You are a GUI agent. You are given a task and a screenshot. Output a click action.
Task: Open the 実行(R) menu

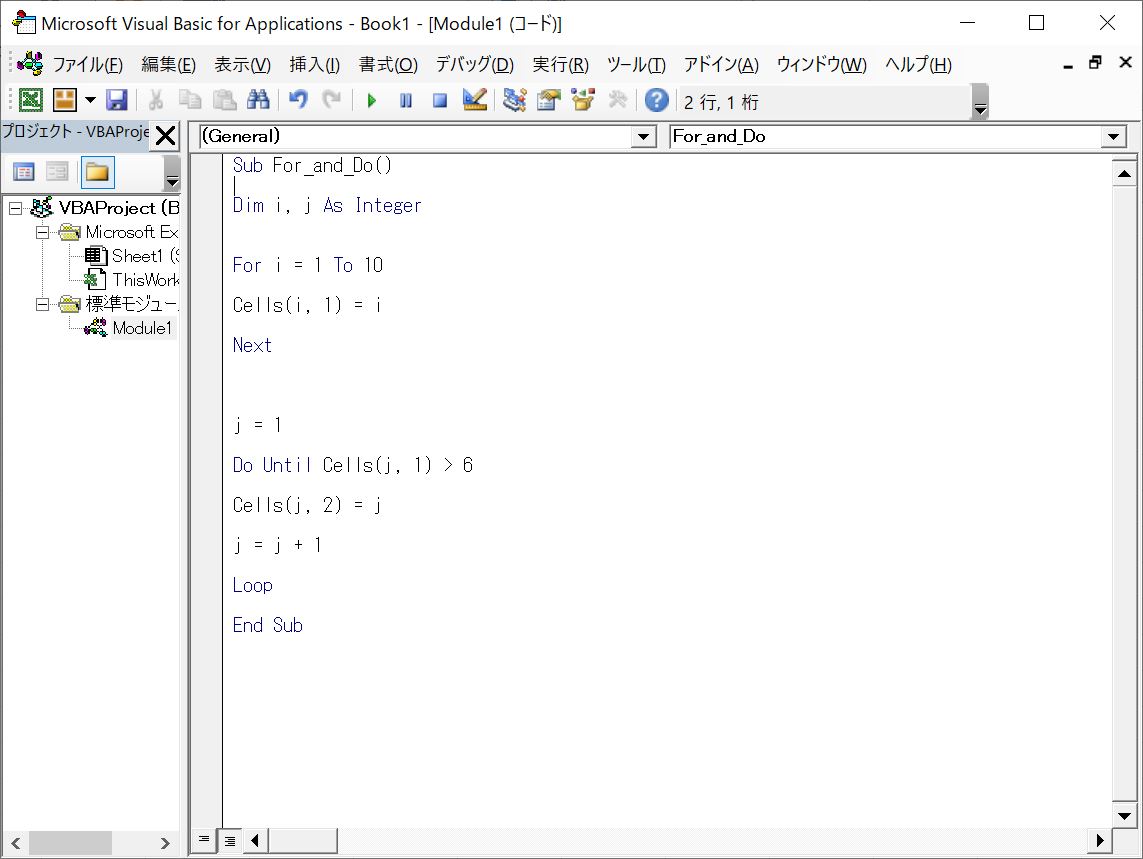[x=560, y=65]
